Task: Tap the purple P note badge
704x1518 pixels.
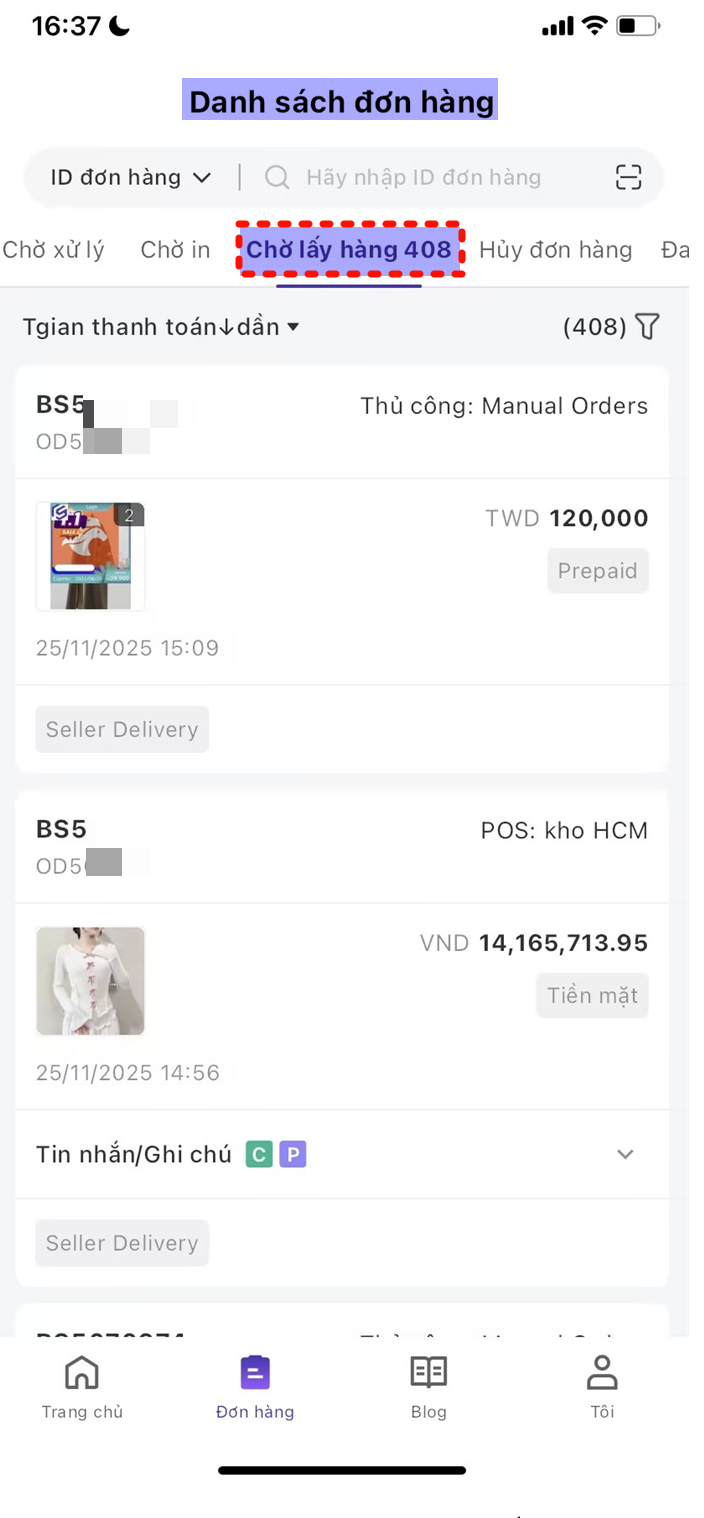Action: (292, 1155)
